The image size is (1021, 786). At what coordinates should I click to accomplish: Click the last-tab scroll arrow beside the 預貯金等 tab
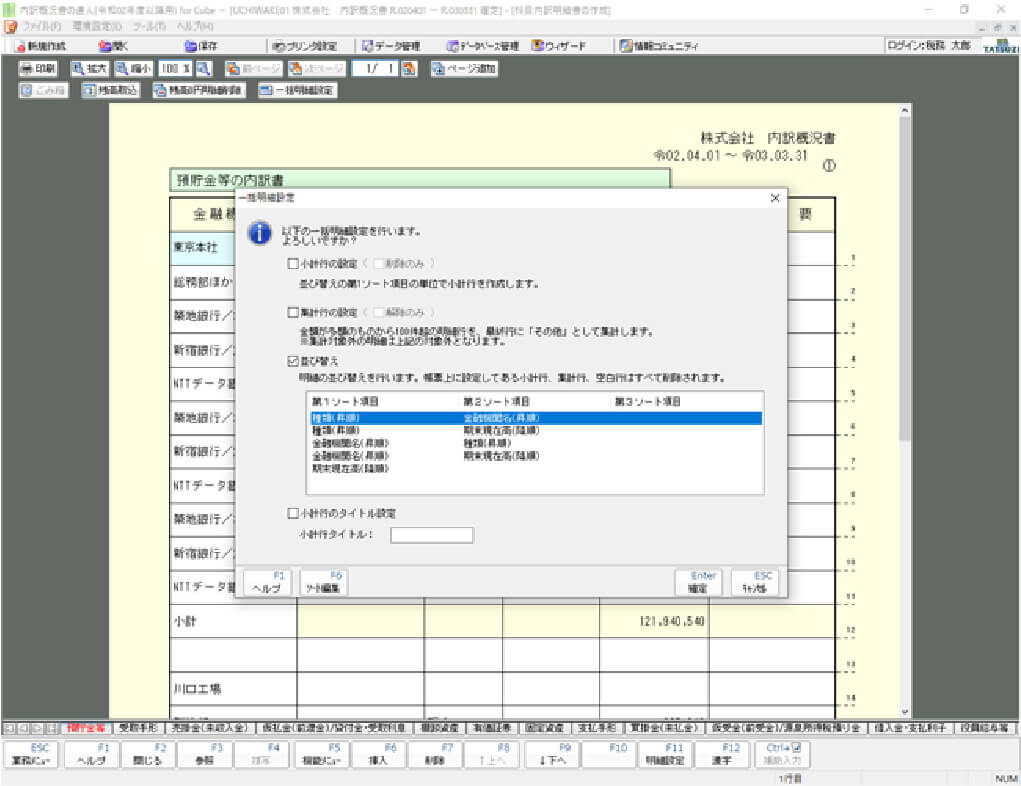53,727
